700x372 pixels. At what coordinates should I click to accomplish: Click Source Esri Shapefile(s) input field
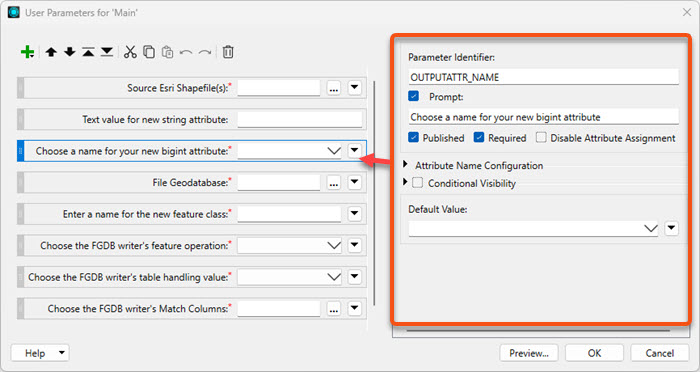click(x=279, y=88)
